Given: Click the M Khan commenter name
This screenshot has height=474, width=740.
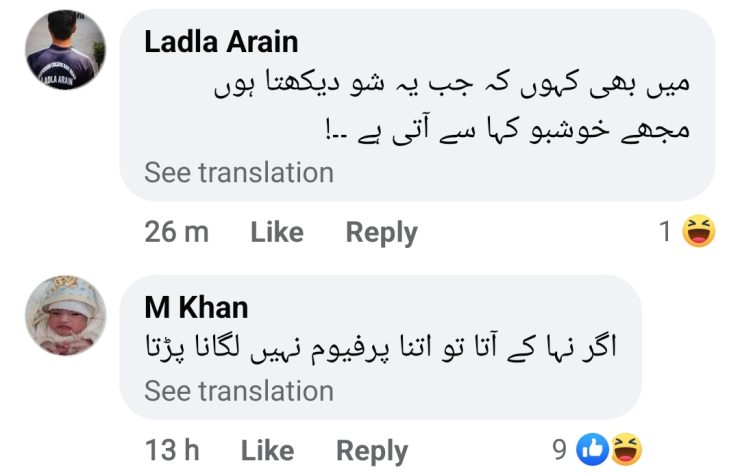Looking at the screenshot, I should [x=196, y=306].
